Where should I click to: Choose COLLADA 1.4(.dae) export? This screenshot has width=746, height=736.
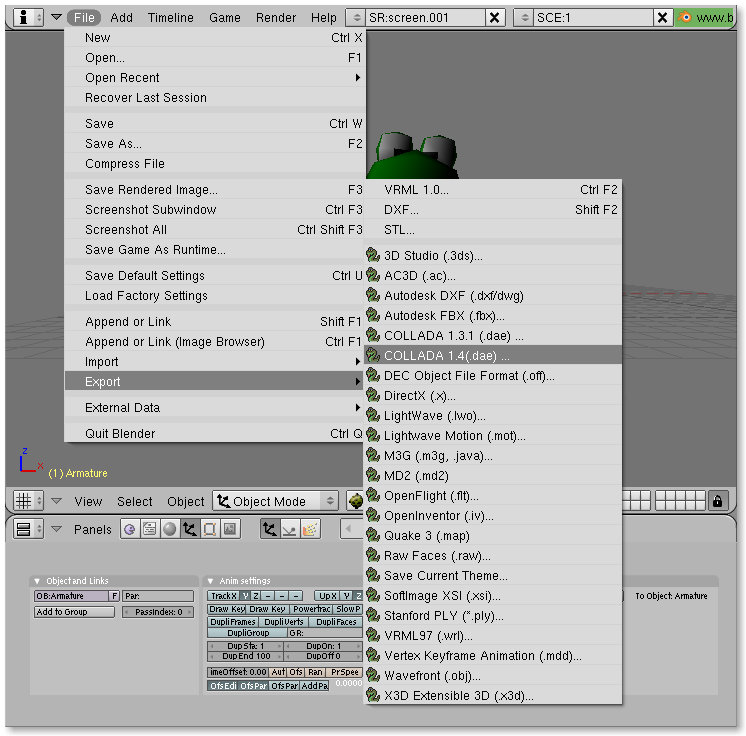pos(493,355)
